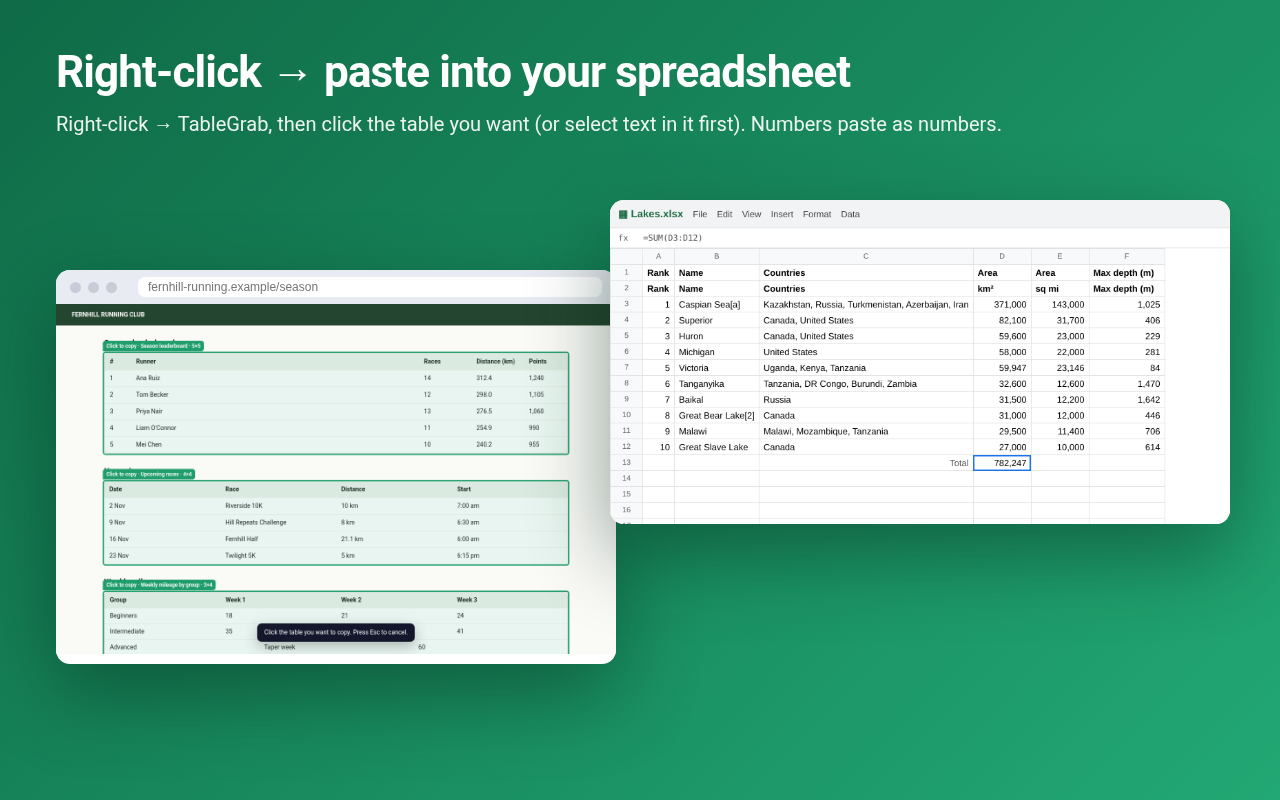The height and width of the screenshot is (800, 1280).
Task: Click the '371,000' area cell
Action: (1002, 304)
